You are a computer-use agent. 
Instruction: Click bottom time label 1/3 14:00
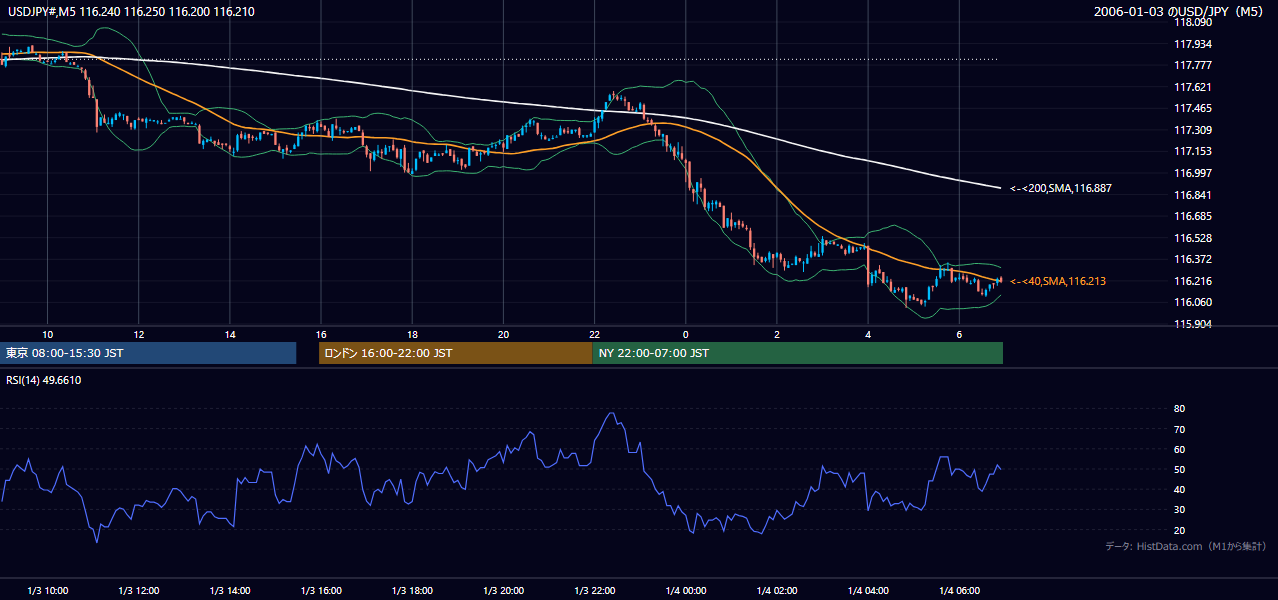[x=230, y=591]
